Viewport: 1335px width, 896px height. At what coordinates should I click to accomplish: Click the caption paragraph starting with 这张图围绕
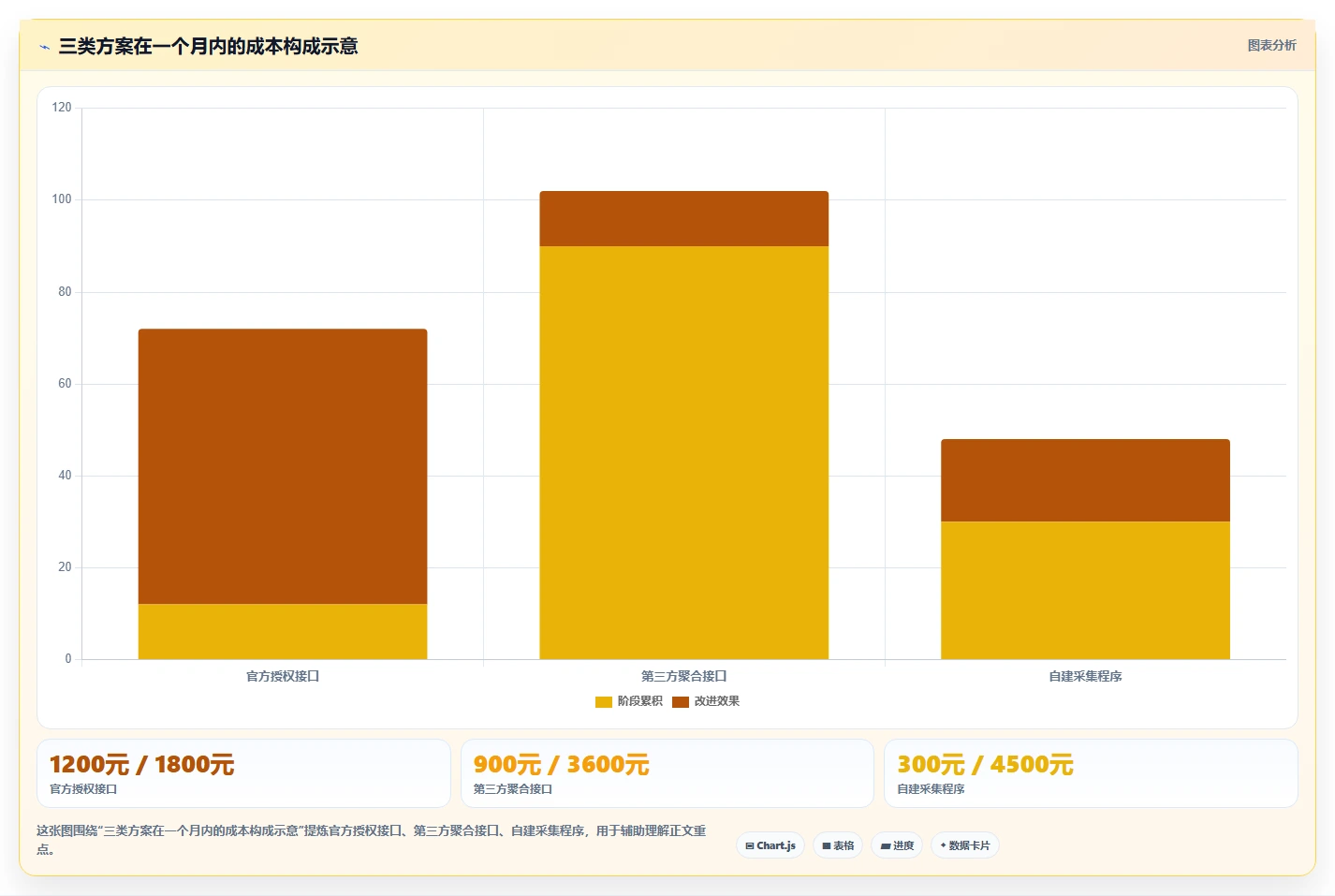(372, 840)
